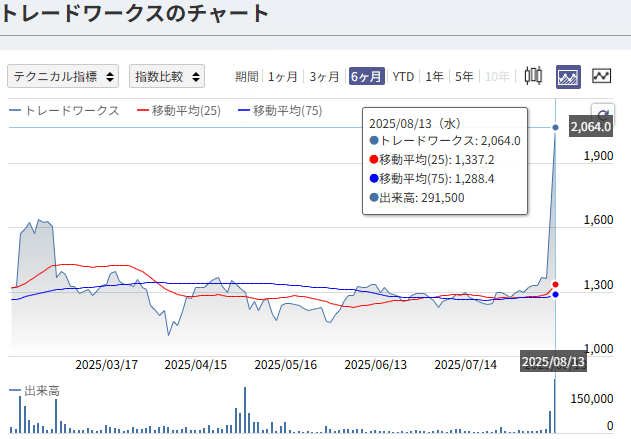Screen dimensions: 631x439
Task: Select the 1ヶ月 period
Action: (x=283, y=76)
